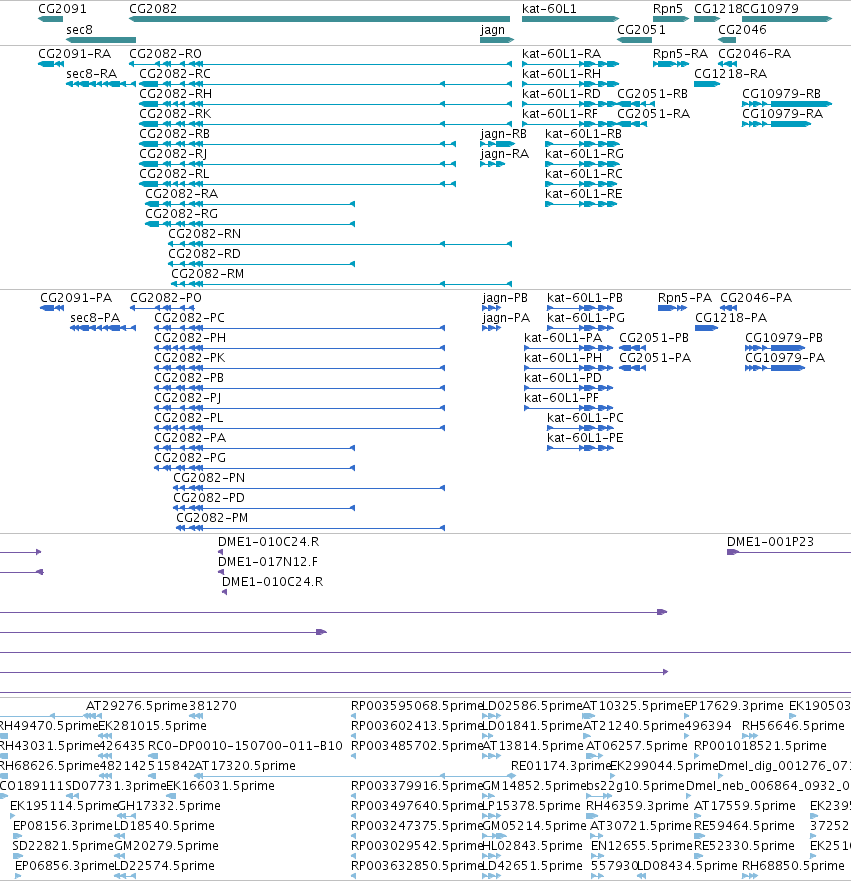Click protein Rpn5-PA label
Viewport: 851px width, 881px height.
click(685, 298)
